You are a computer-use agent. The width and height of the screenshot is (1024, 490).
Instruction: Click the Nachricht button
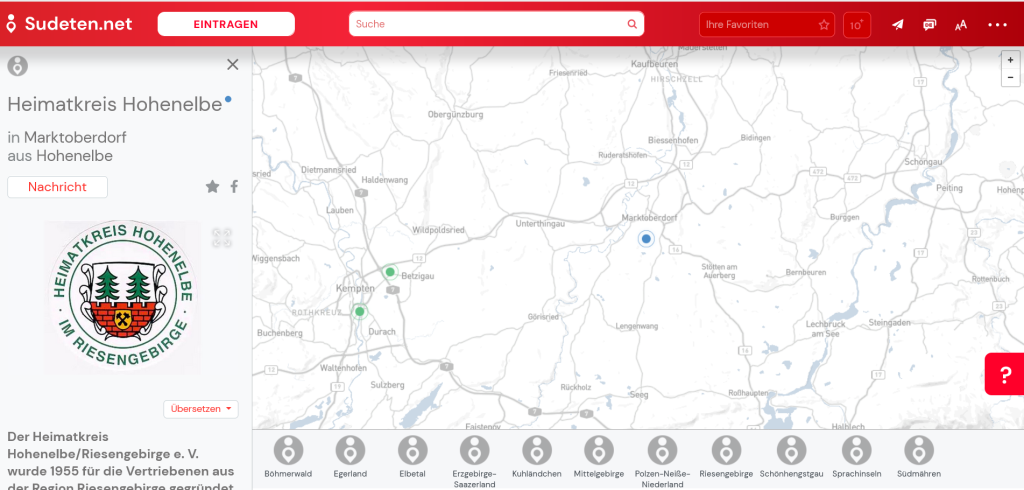[57, 187]
